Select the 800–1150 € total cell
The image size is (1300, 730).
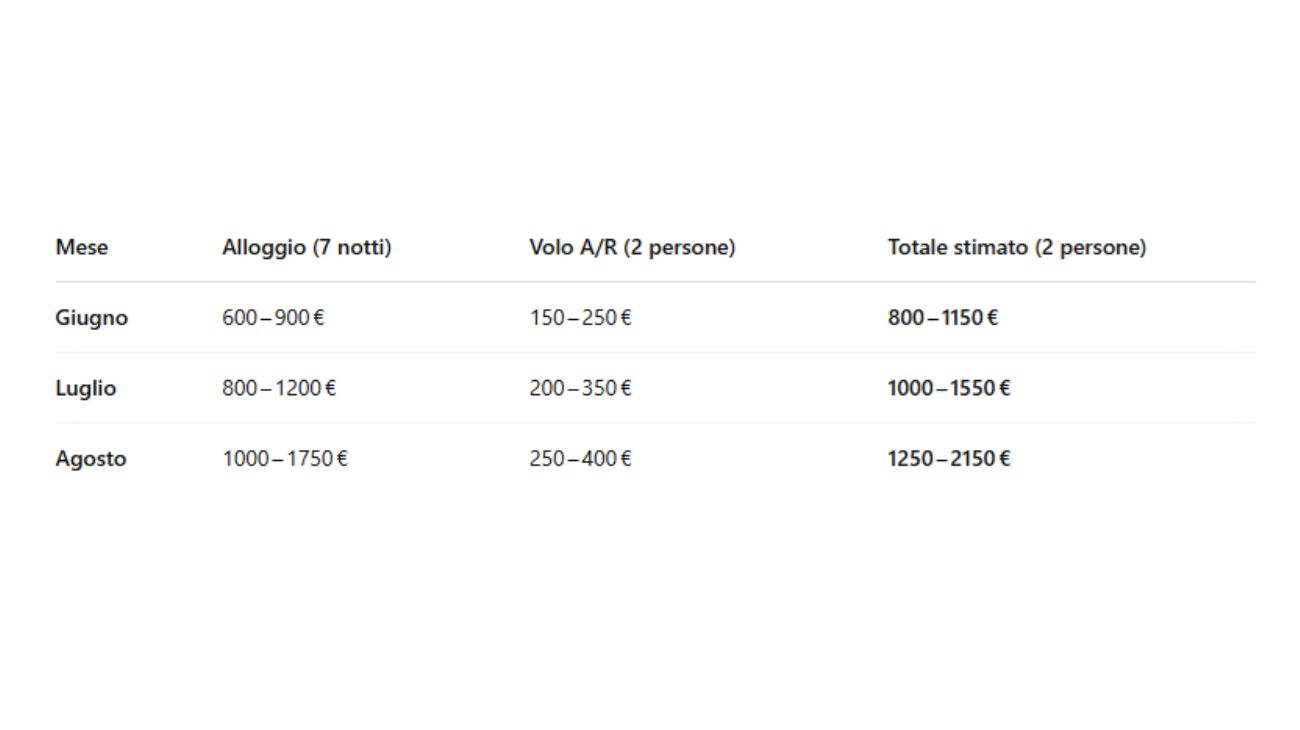tap(943, 318)
